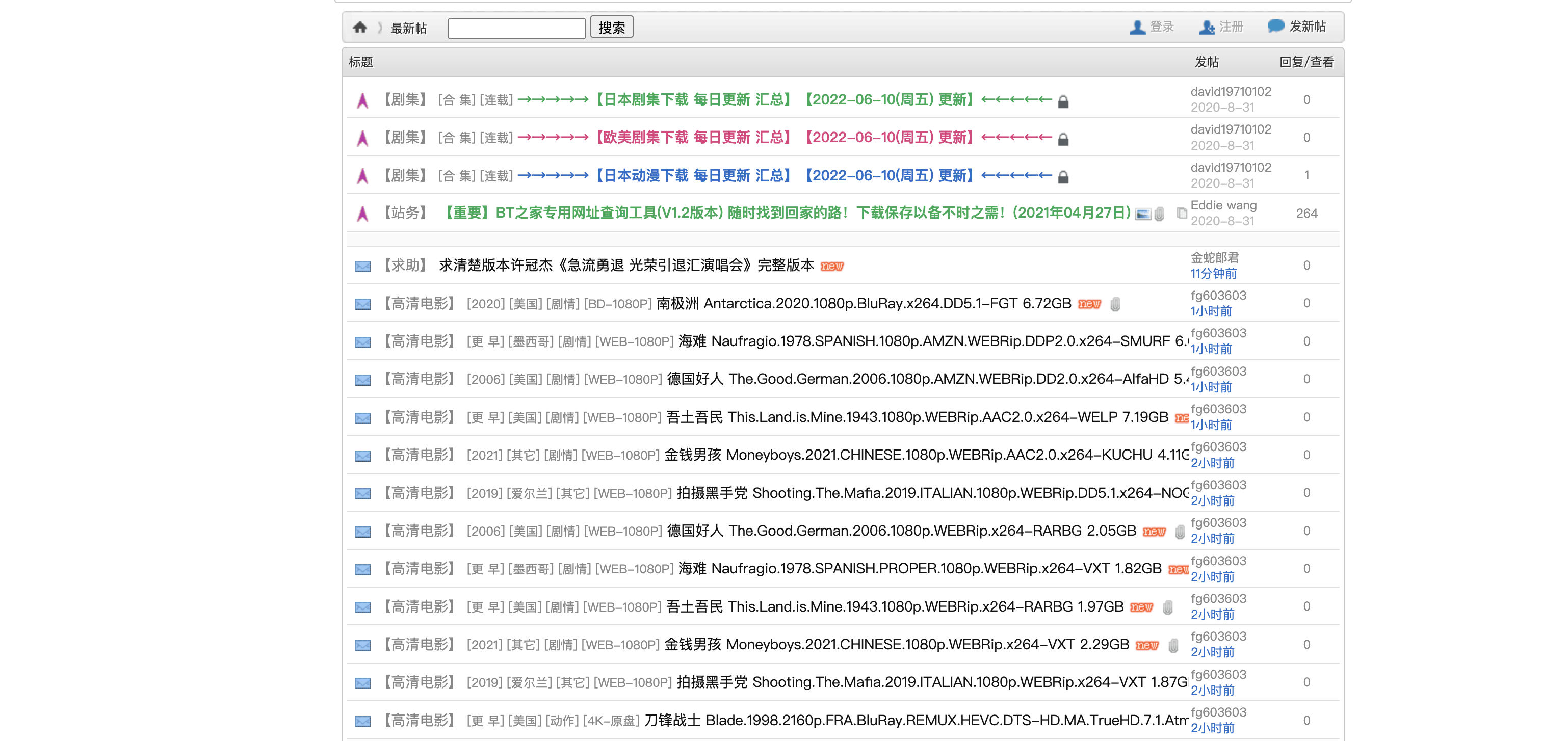
Task: Open the 最新帖 breadcrumb link
Action: point(408,28)
